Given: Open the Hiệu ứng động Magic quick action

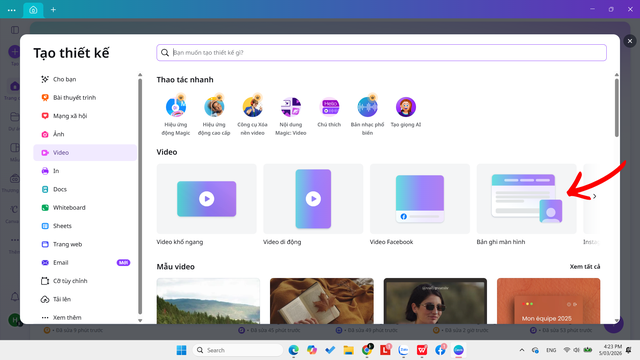Looking at the screenshot, I should click(x=176, y=116).
